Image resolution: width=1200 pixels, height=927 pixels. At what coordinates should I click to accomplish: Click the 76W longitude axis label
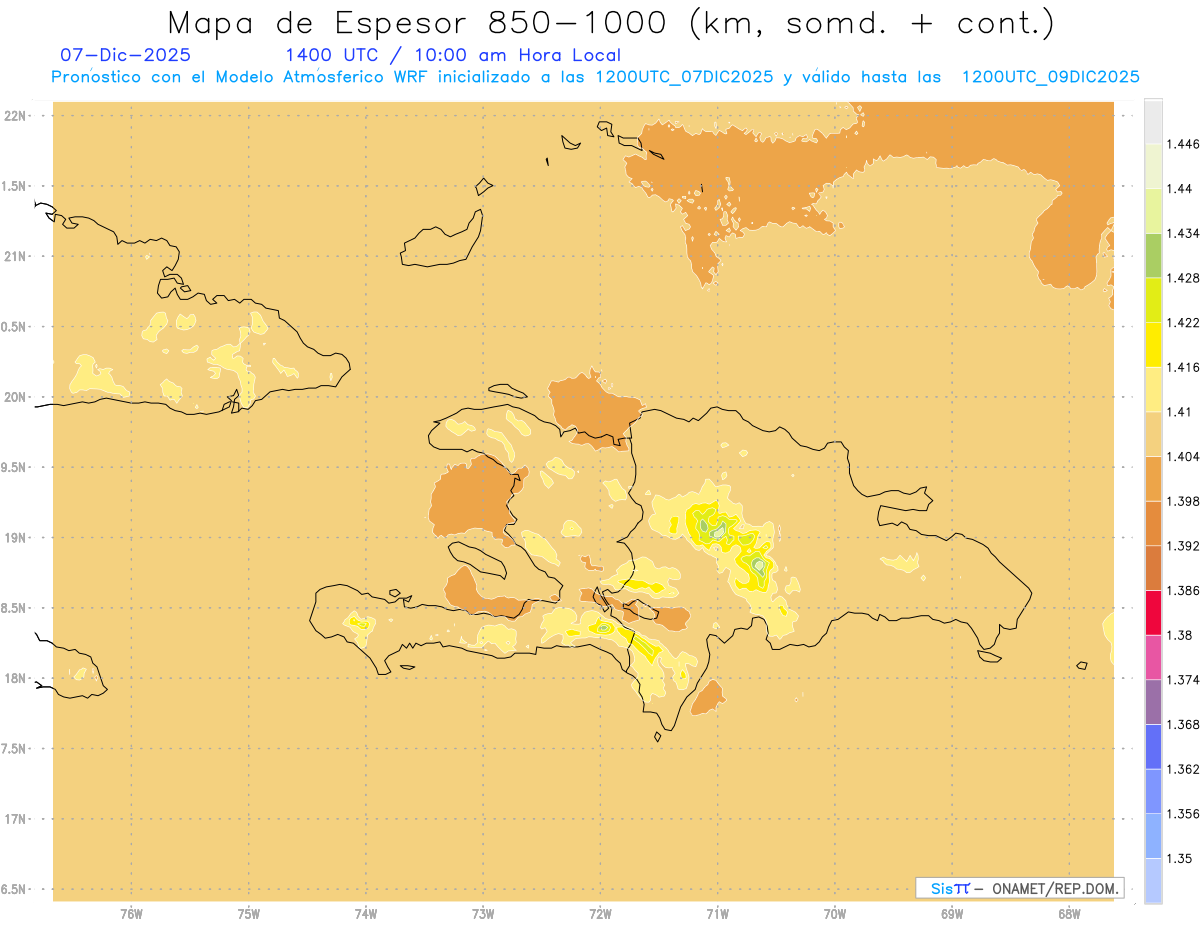[x=131, y=914]
